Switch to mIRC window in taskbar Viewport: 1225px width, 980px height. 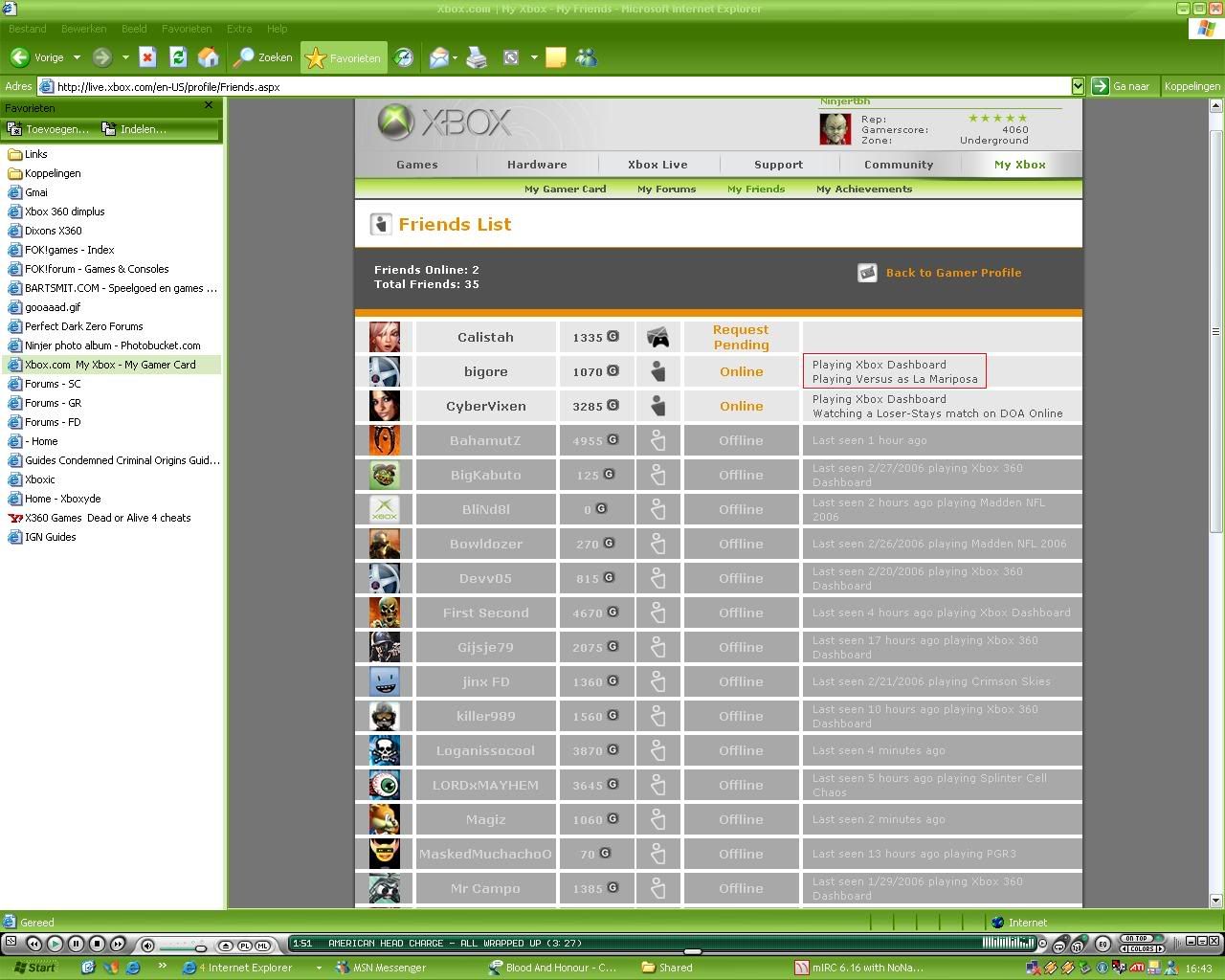click(x=860, y=968)
